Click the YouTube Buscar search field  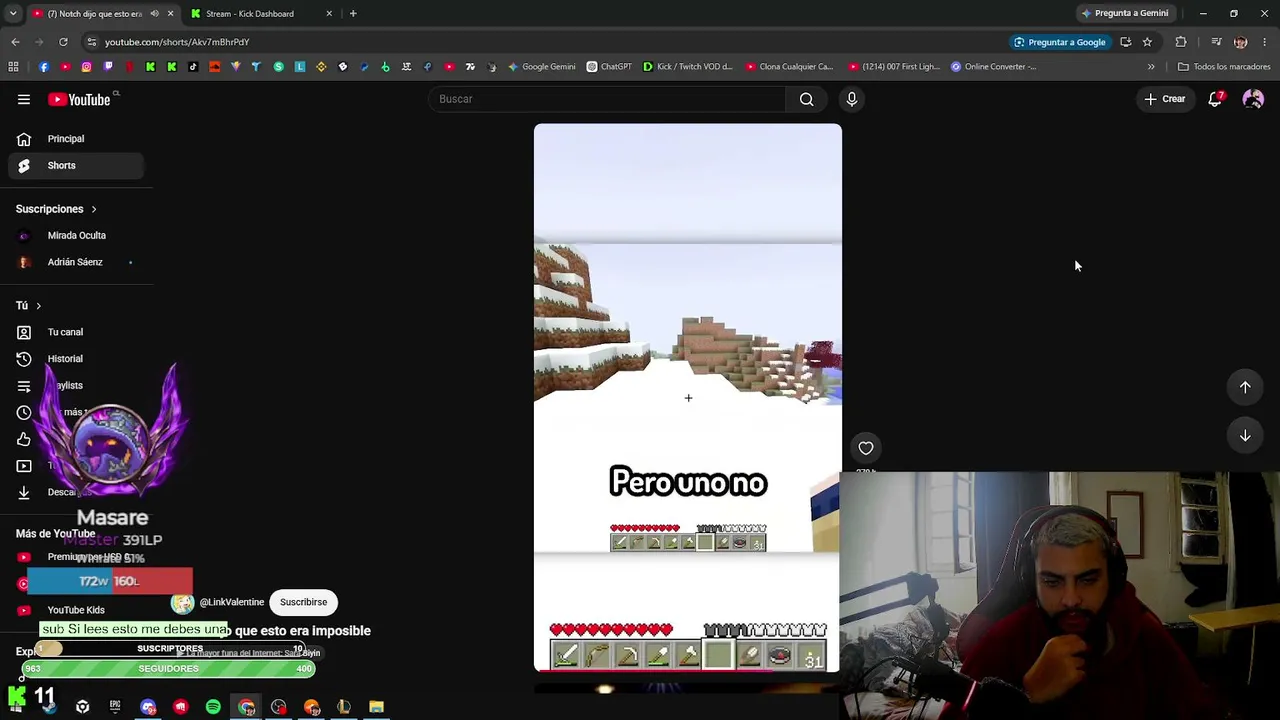click(607, 99)
